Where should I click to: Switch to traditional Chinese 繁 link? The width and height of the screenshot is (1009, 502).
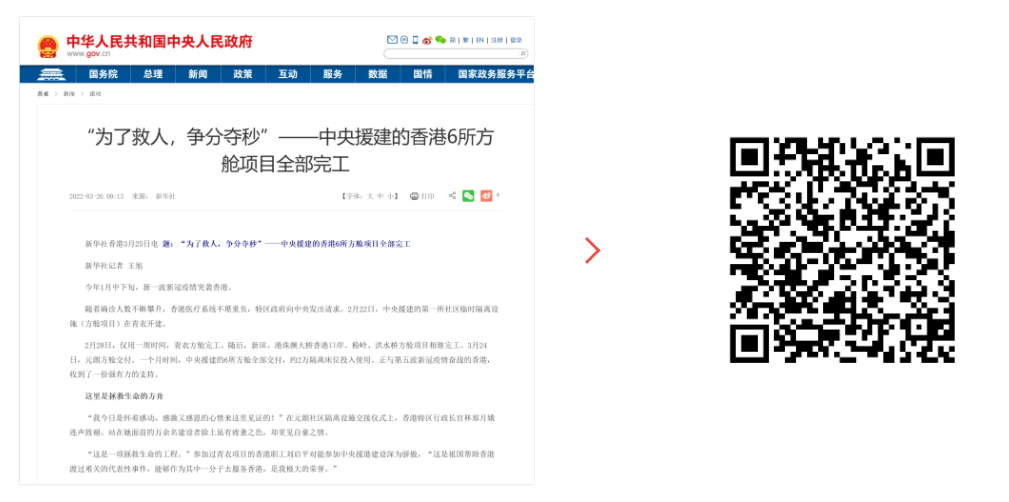(x=466, y=40)
